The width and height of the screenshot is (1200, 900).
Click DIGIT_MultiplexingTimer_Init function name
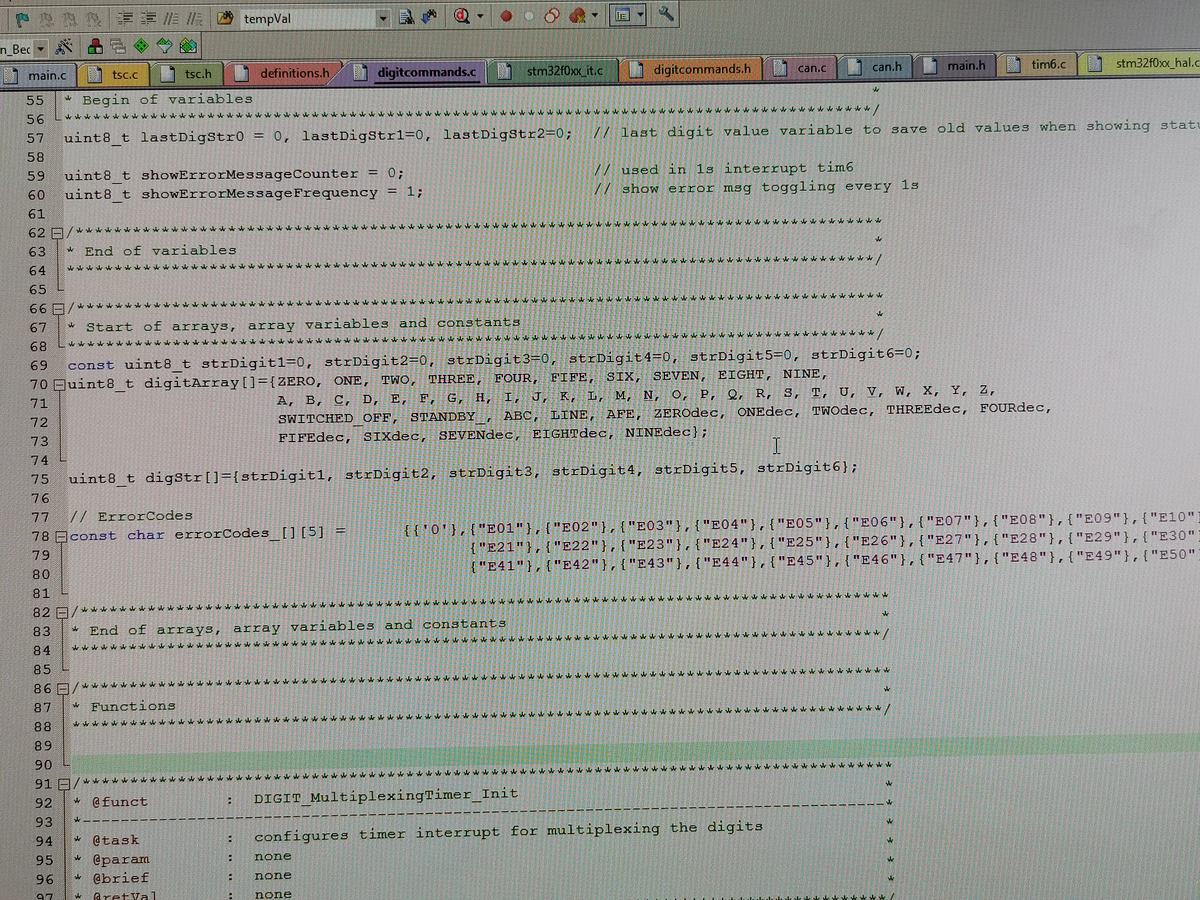pyautogui.click(x=386, y=795)
